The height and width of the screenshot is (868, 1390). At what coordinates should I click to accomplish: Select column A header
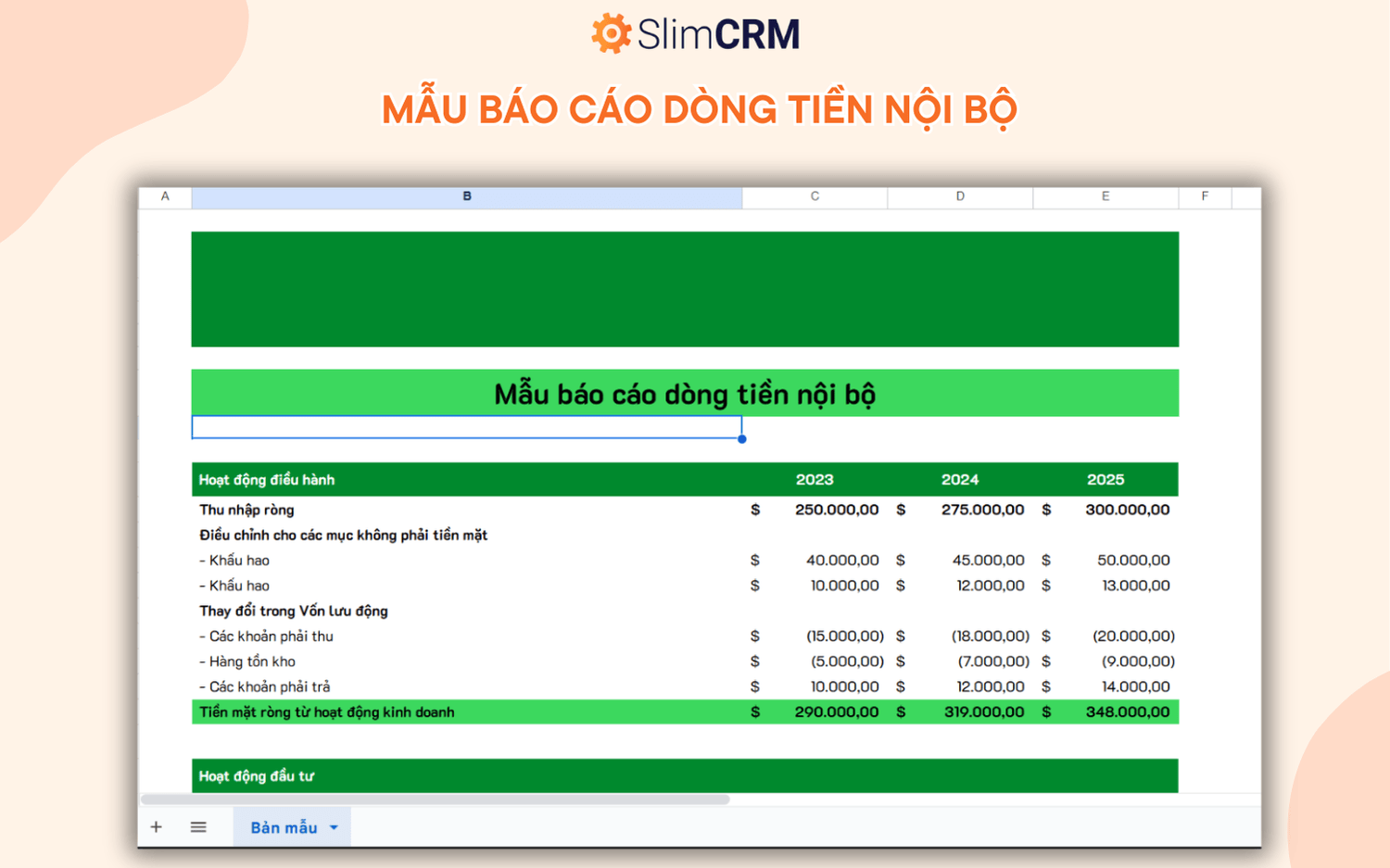(x=165, y=196)
